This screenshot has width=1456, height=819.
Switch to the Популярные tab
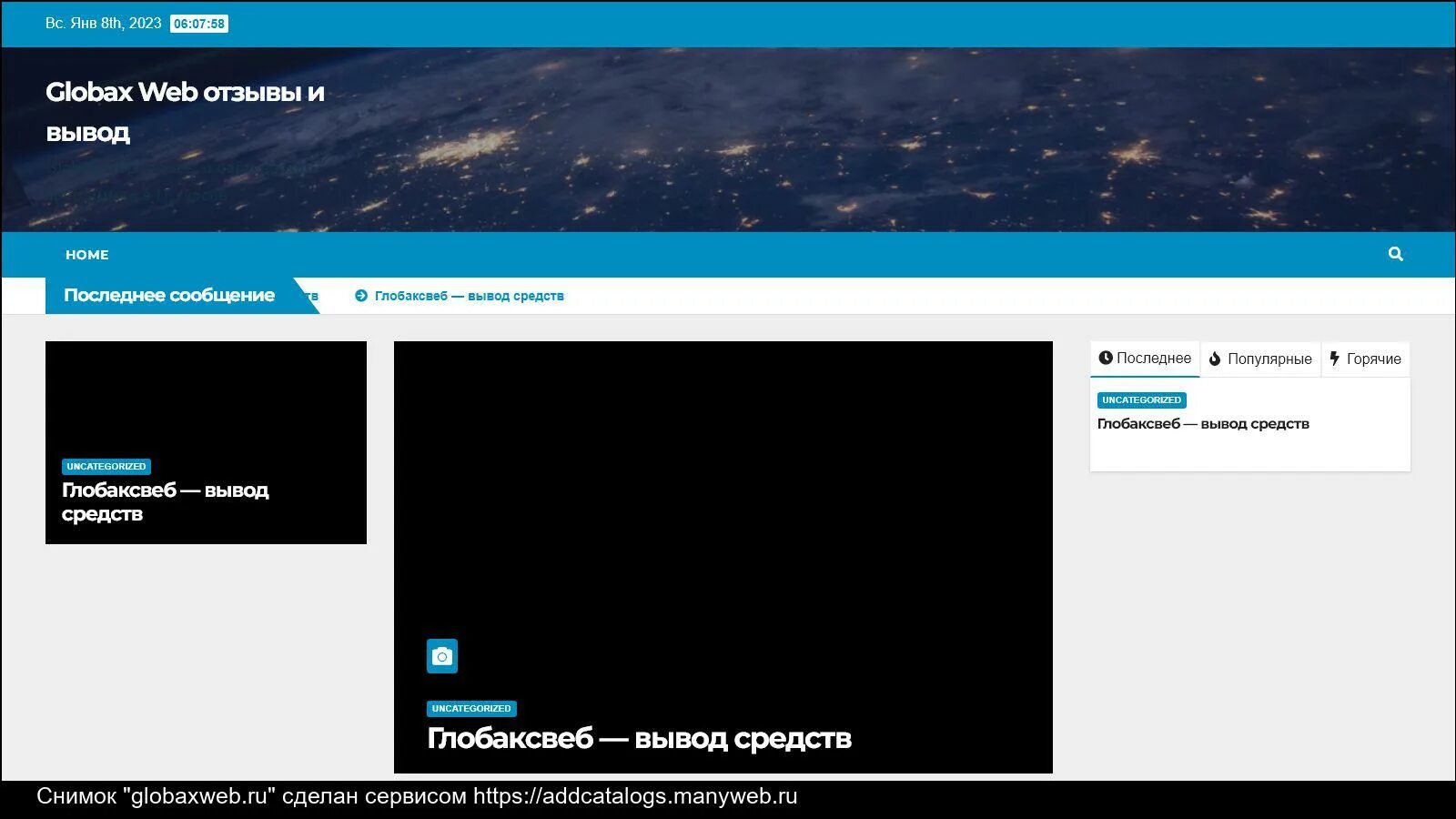click(1260, 359)
